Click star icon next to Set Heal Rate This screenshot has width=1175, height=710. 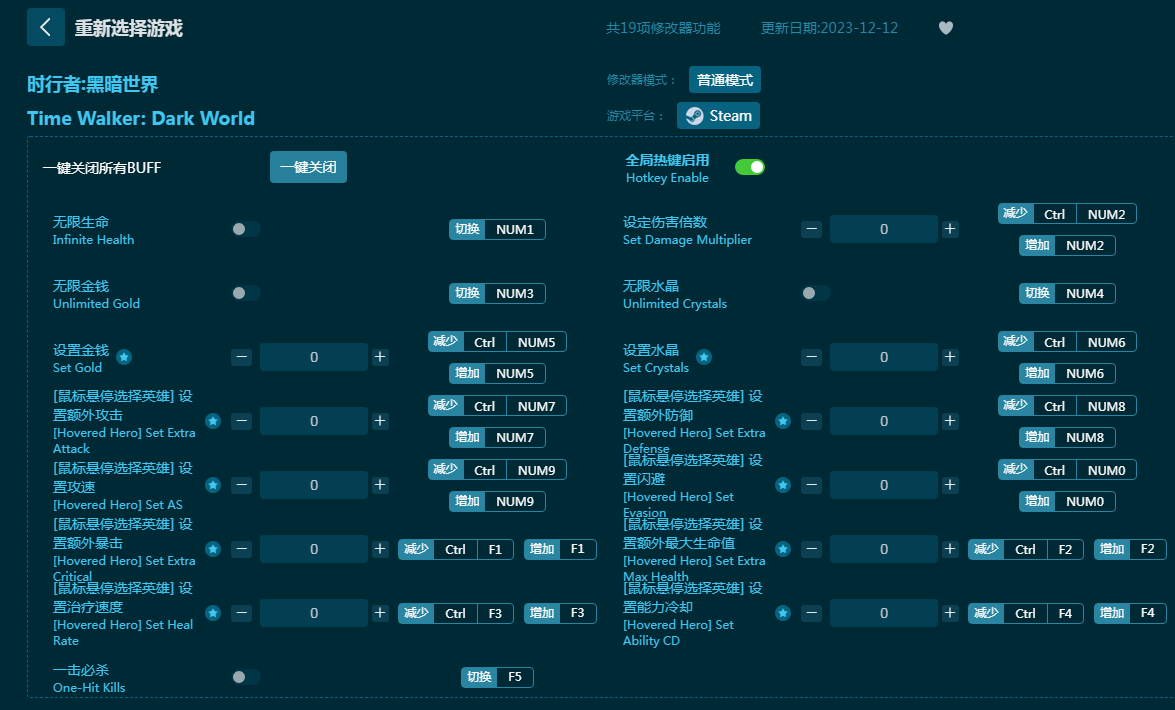tap(213, 613)
